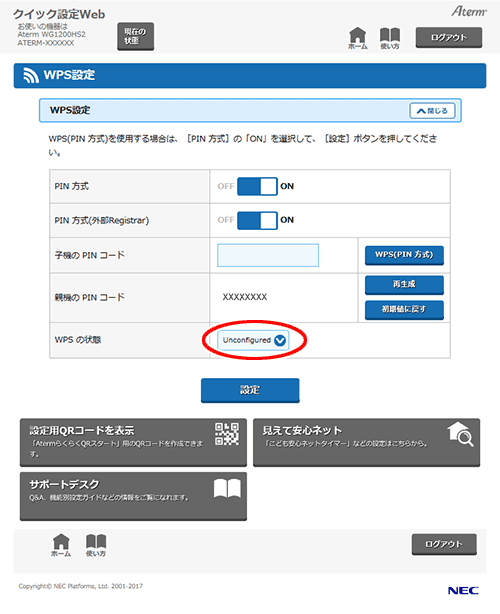Open 見えて安心ネット card
The width and height of the screenshot is (500, 614).
(366, 442)
